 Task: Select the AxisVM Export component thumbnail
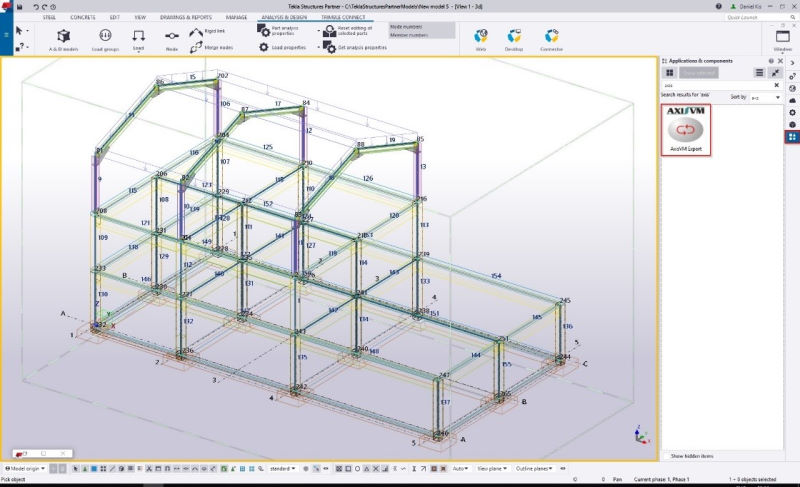tap(686, 129)
